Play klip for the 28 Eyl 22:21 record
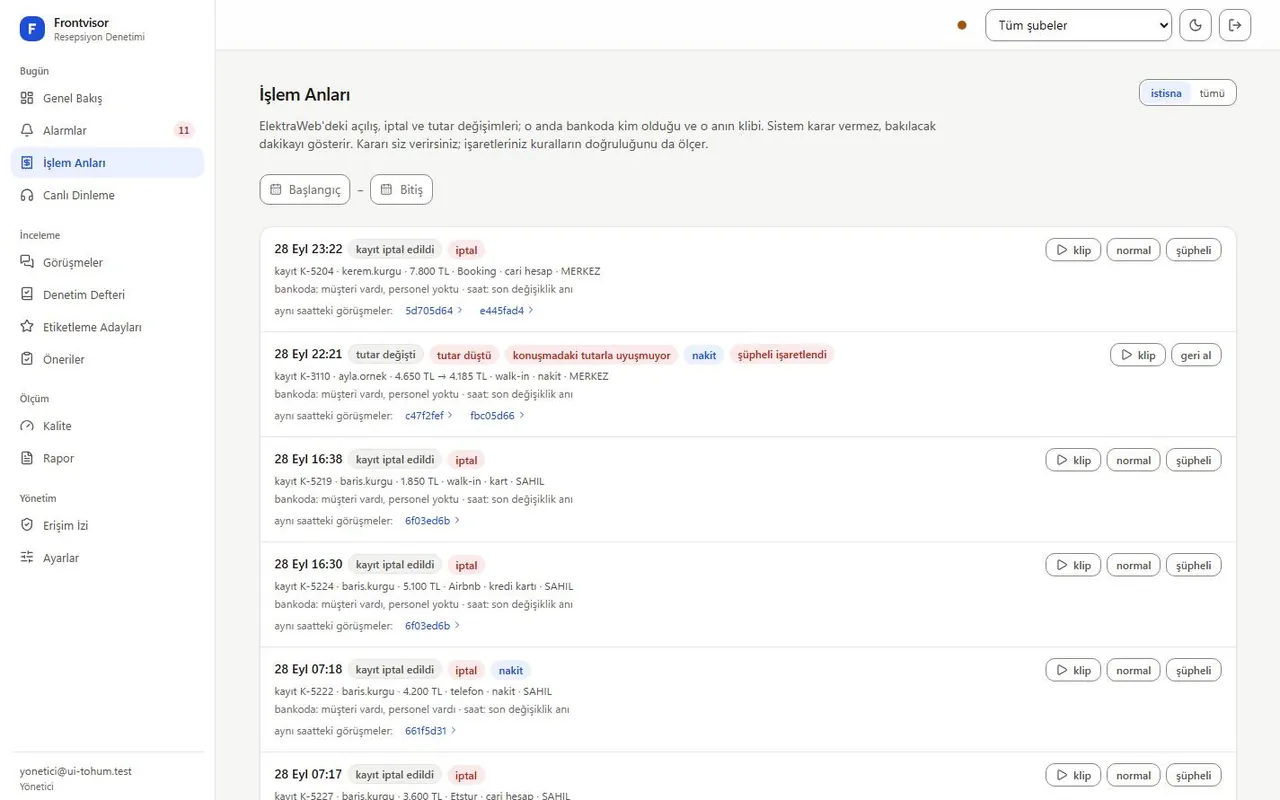1280x800 pixels. (x=1138, y=355)
